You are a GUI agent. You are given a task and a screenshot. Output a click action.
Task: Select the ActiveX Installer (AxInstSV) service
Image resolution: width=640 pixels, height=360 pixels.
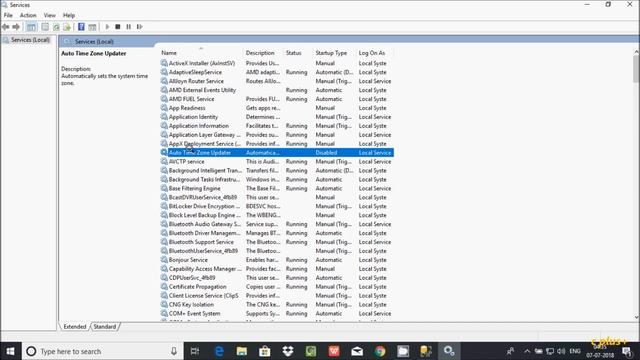[x=277, y=63]
